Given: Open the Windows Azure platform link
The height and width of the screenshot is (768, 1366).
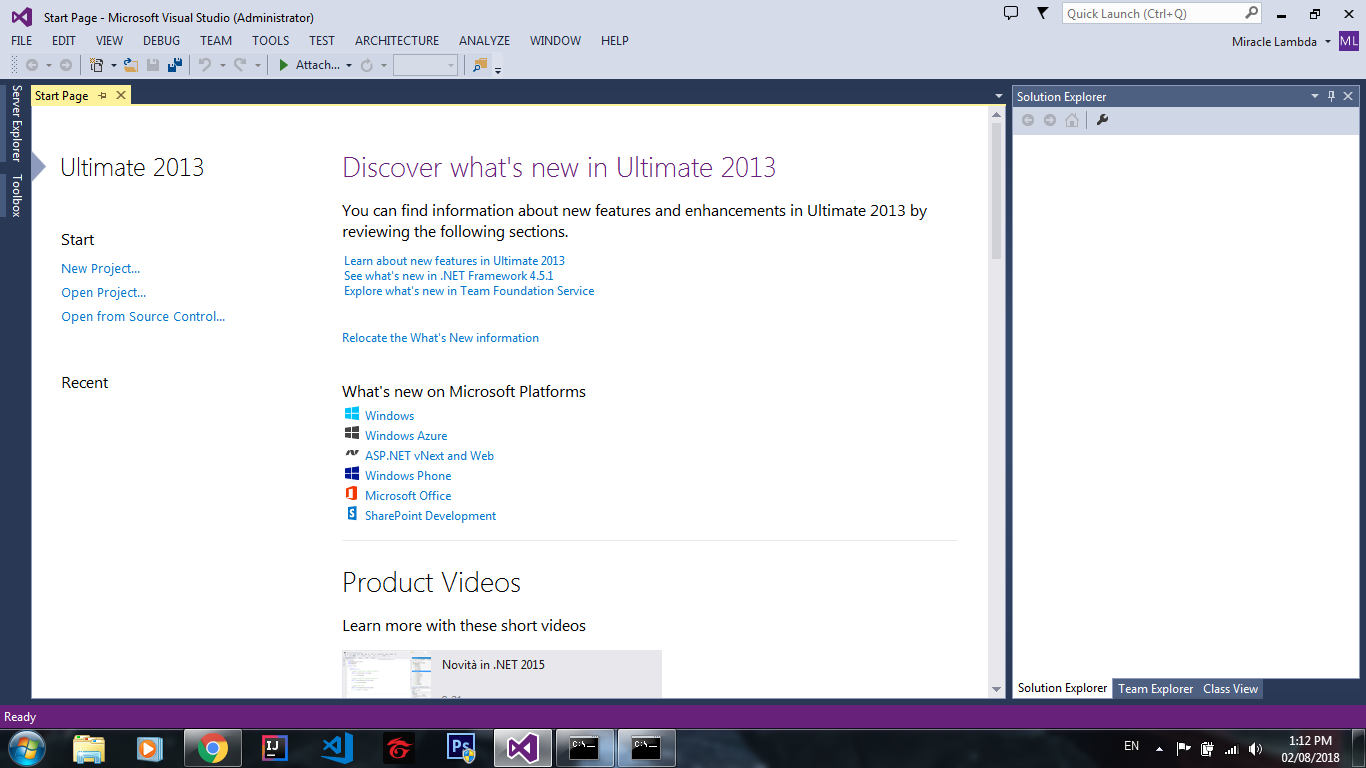Looking at the screenshot, I should (x=406, y=436).
